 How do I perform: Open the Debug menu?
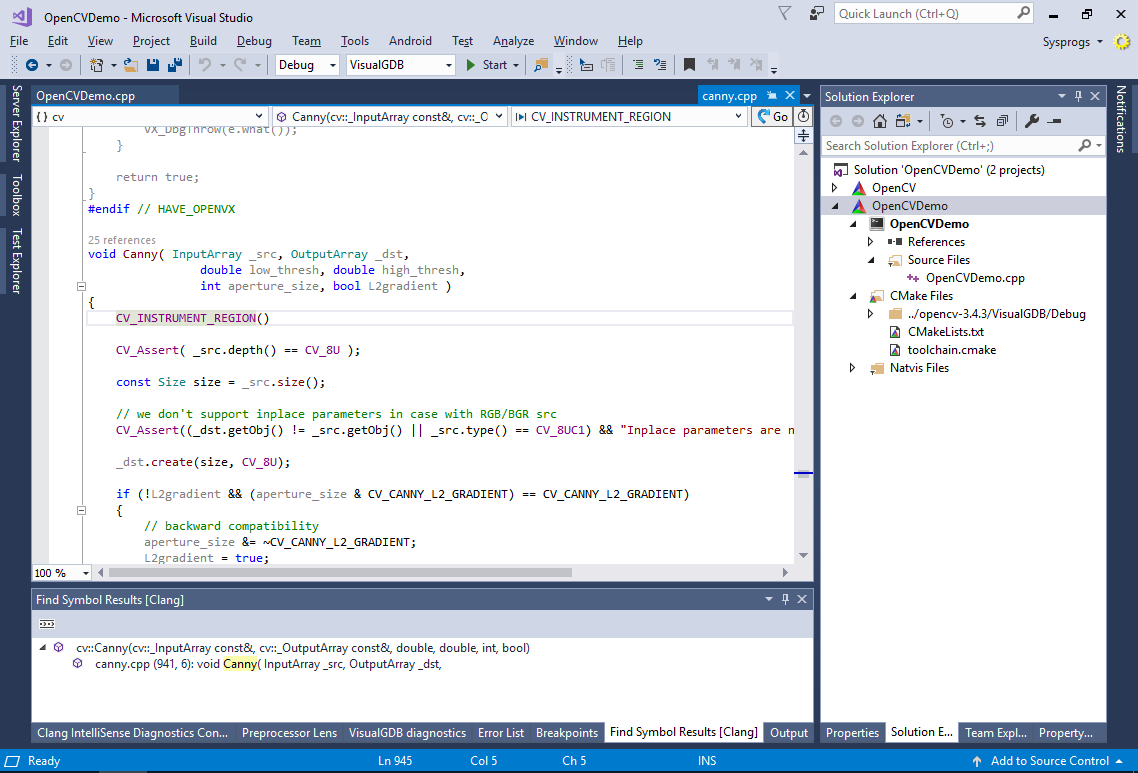click(254, 41)
